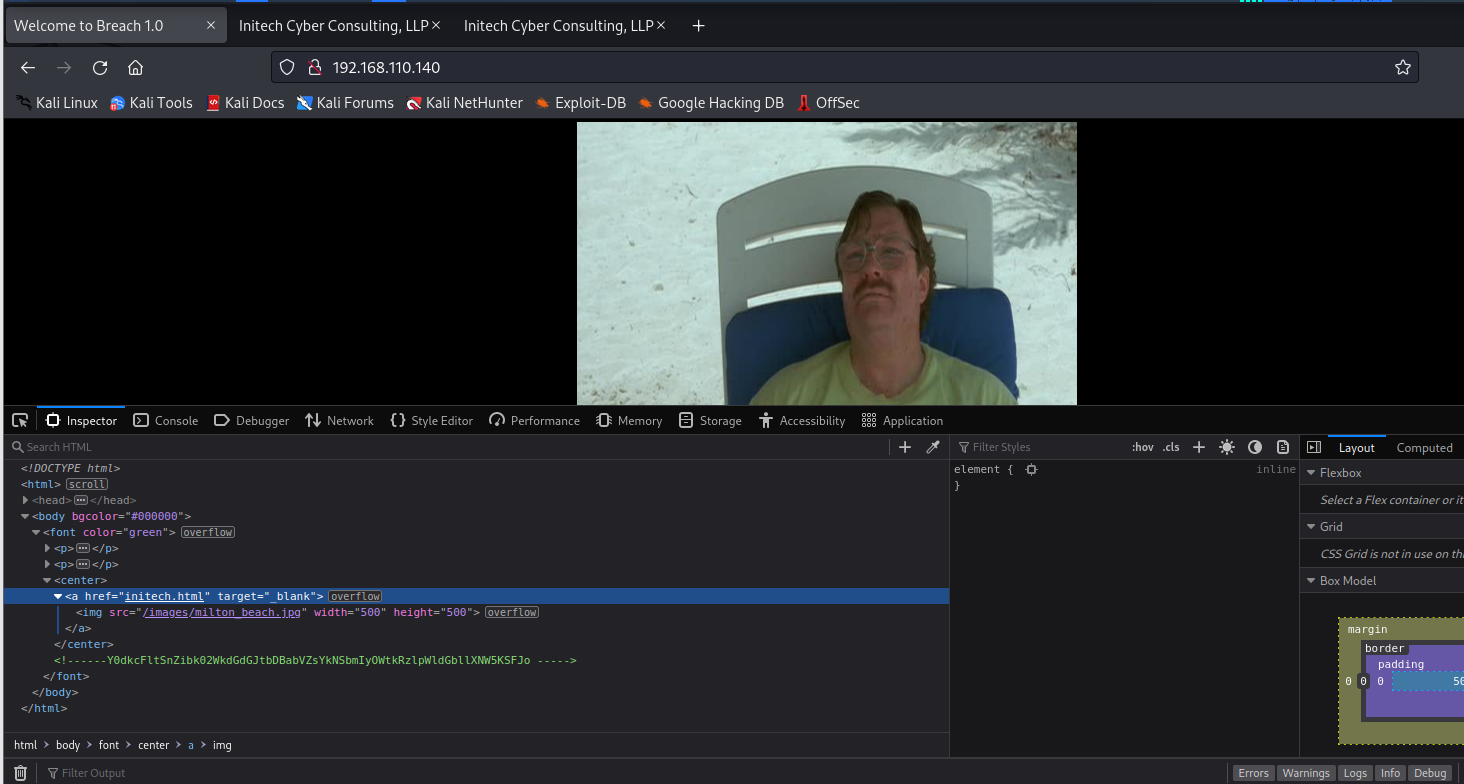Add a new style rule
This screenshot has width=1464, height=784.
pos(1199,447)
